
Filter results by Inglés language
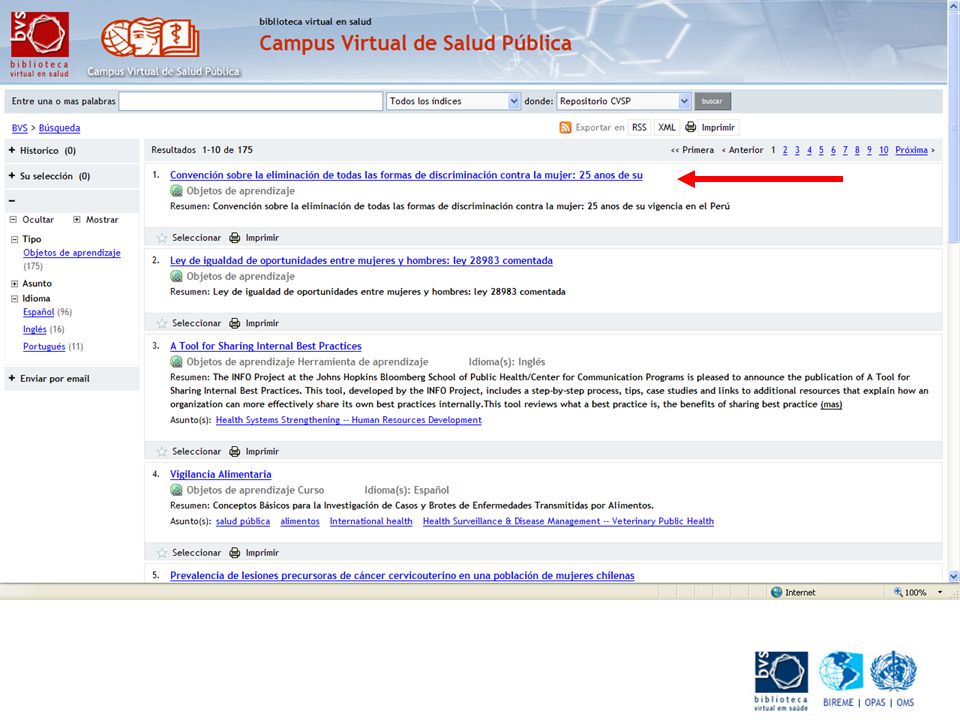35,329
